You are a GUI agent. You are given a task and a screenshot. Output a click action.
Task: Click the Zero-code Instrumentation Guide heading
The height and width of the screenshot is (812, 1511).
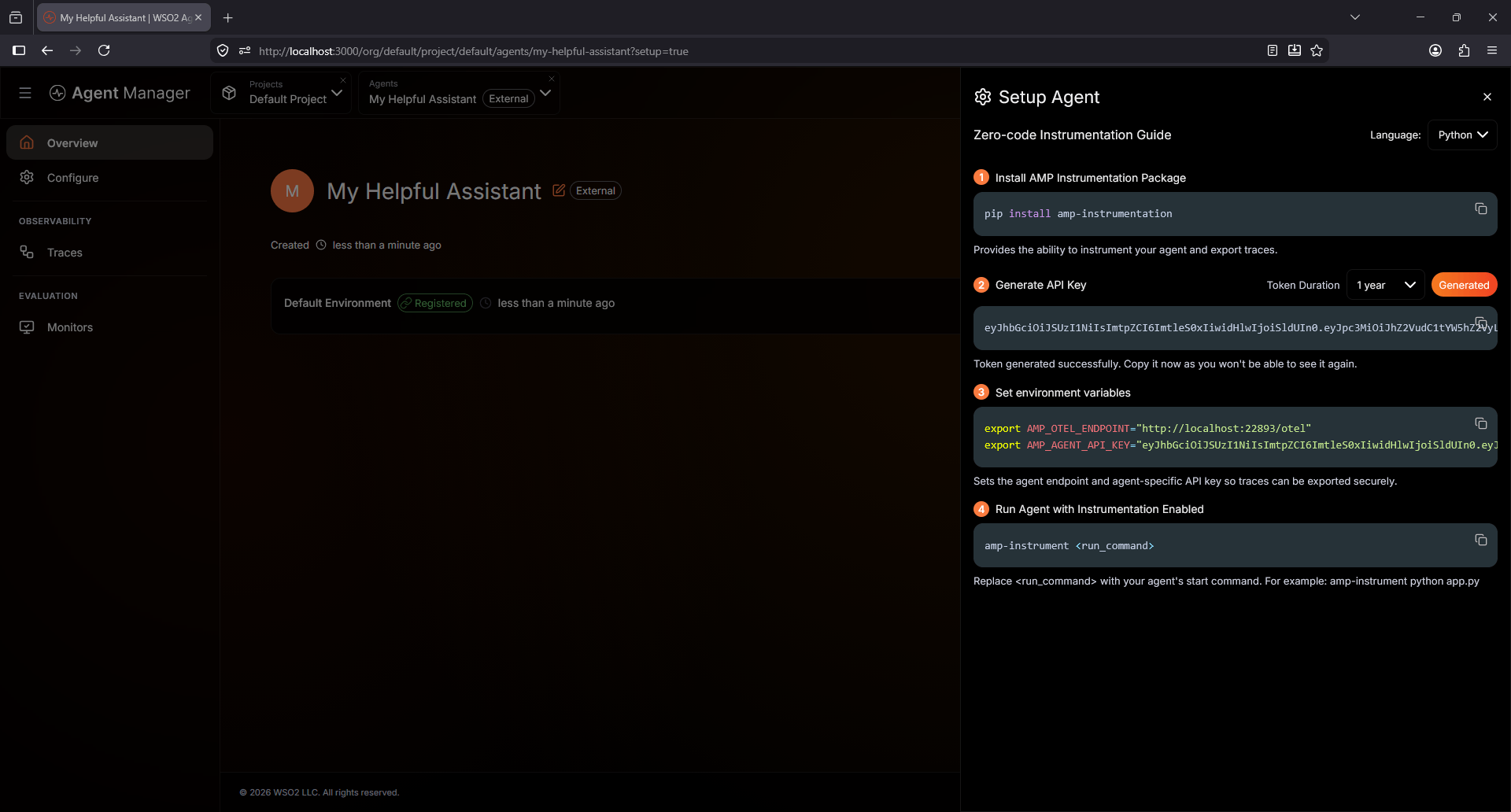(1072, 135)
